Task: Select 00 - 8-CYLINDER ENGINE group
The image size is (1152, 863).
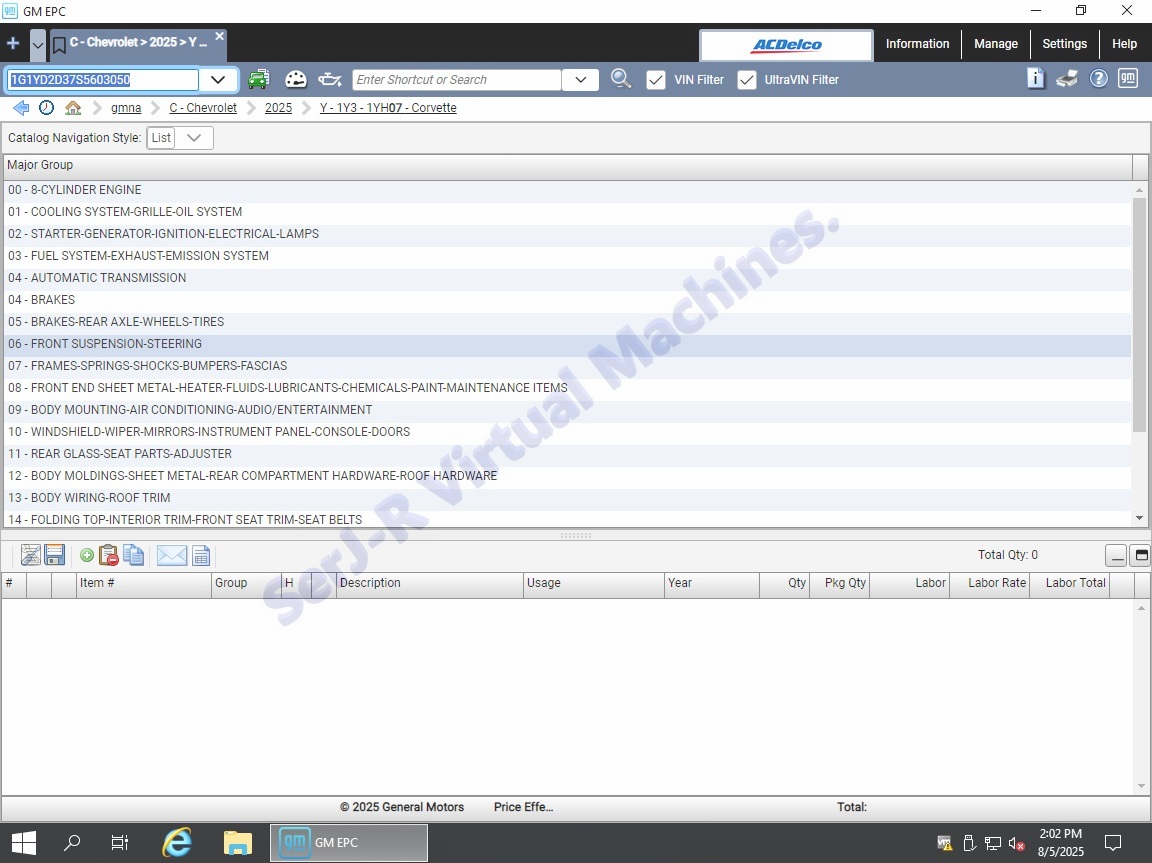Action: coord(566,189)
